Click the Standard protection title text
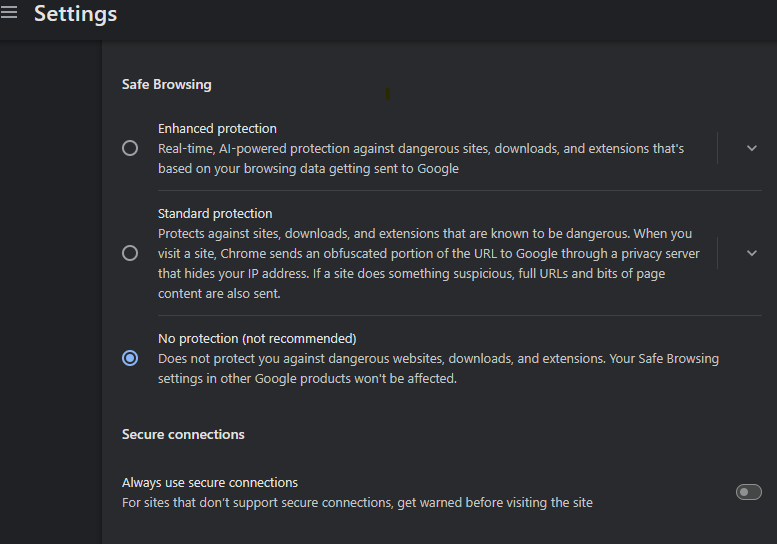The width and height of the screenshot is (777, 544). point(215,214)
